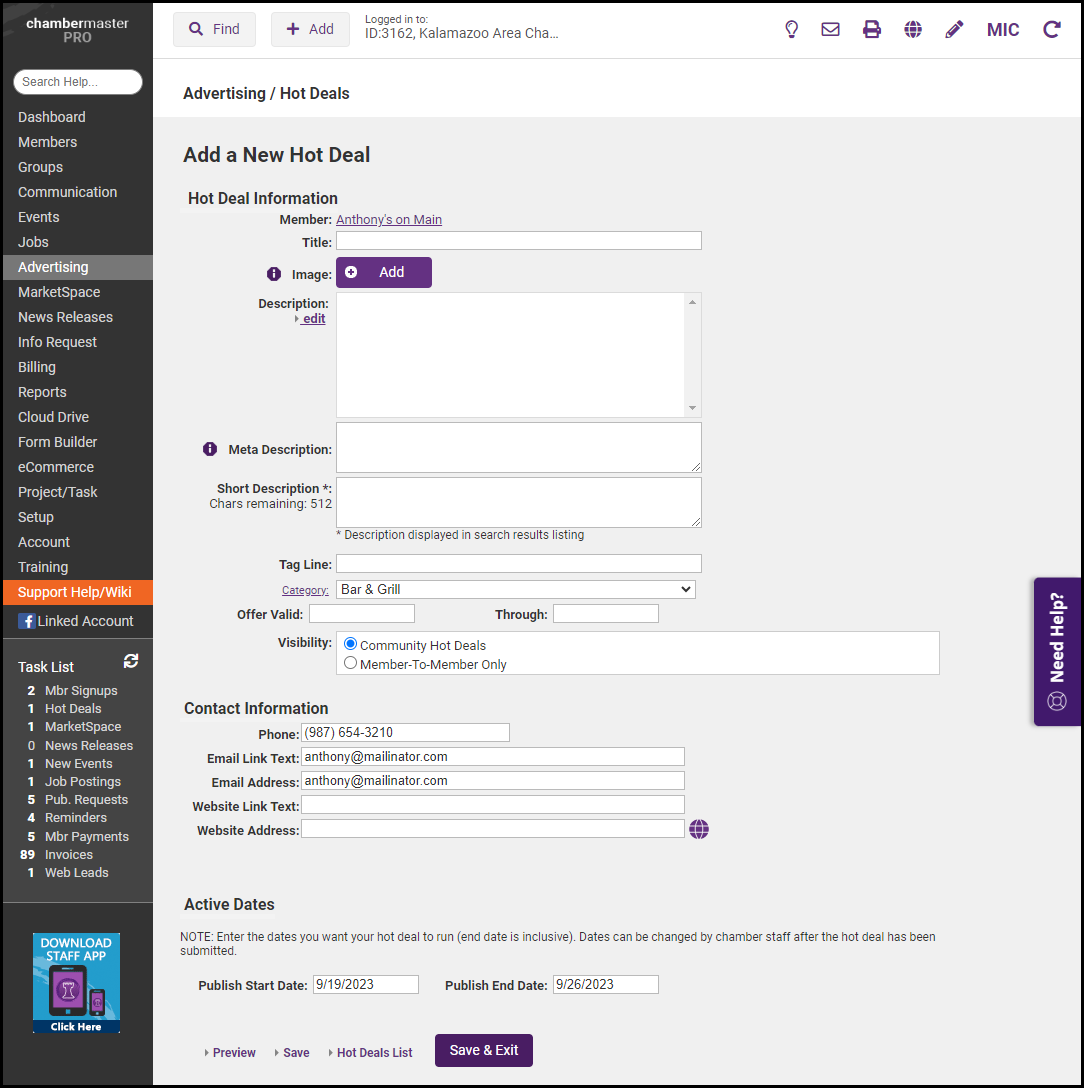Click the Offer Valid date field
Viewport: 1084px width, 1088px height.
tap(362, 613)
